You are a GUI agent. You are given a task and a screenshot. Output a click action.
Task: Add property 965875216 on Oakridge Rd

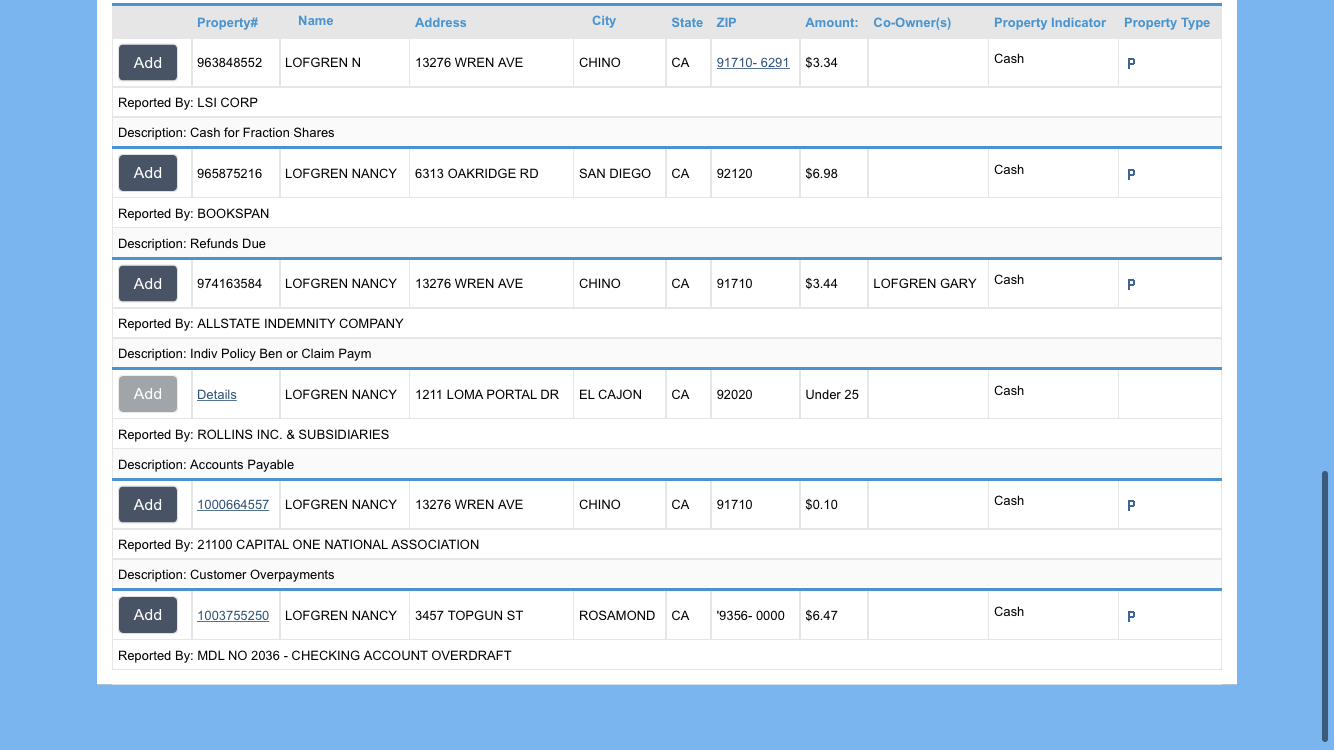point(148,173)
